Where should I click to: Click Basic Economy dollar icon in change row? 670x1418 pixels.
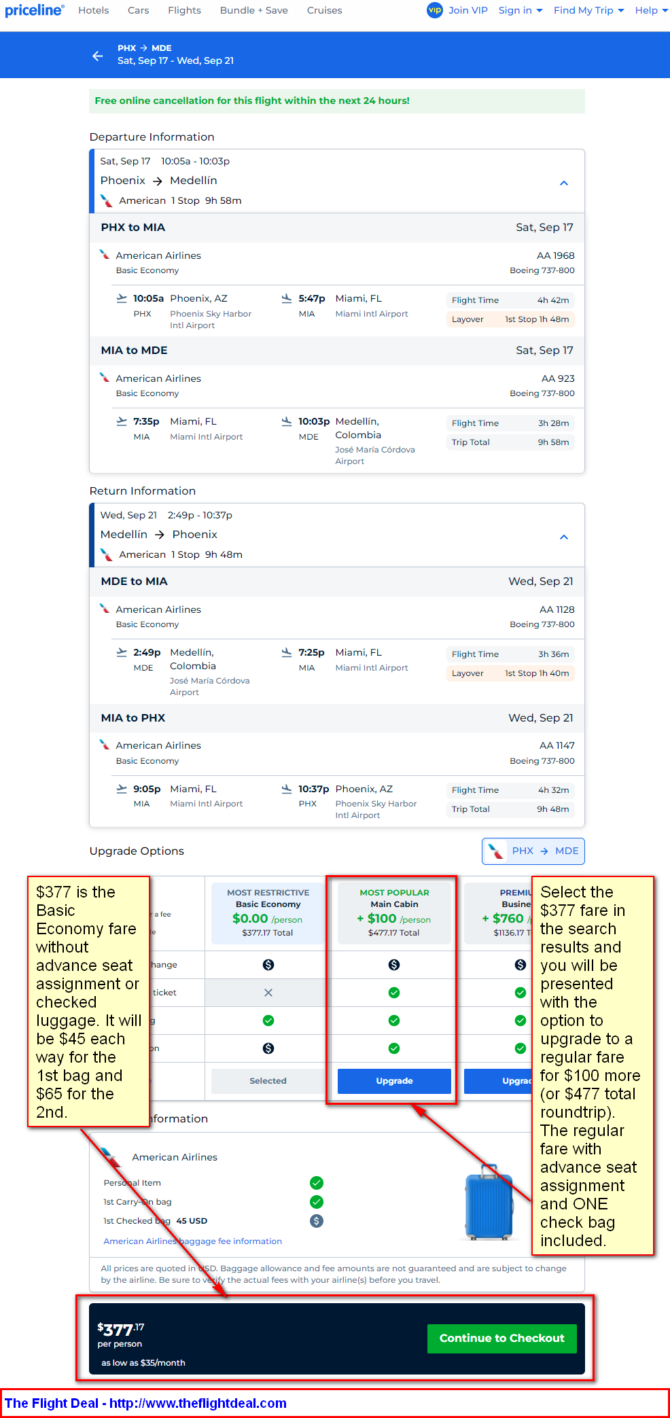(x=268, y=964)
